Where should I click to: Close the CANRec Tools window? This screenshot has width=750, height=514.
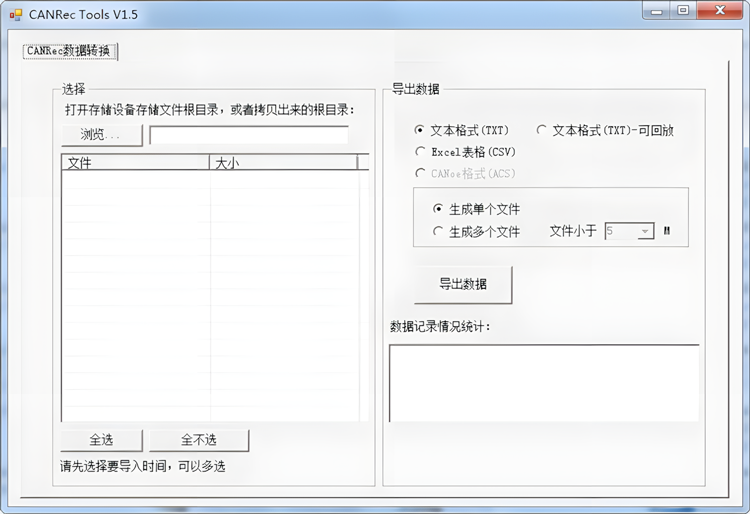pyautogui.click(x=720, y=11)
